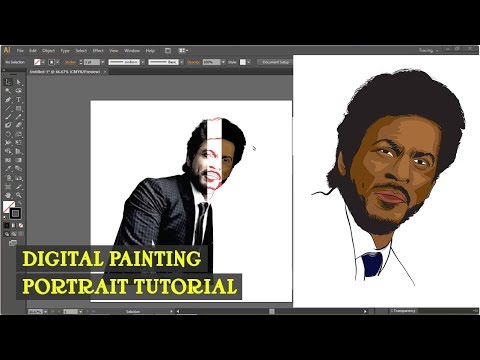Set paint mode to Color
This screenshot has height=360, width=480.
pos(7,226)
